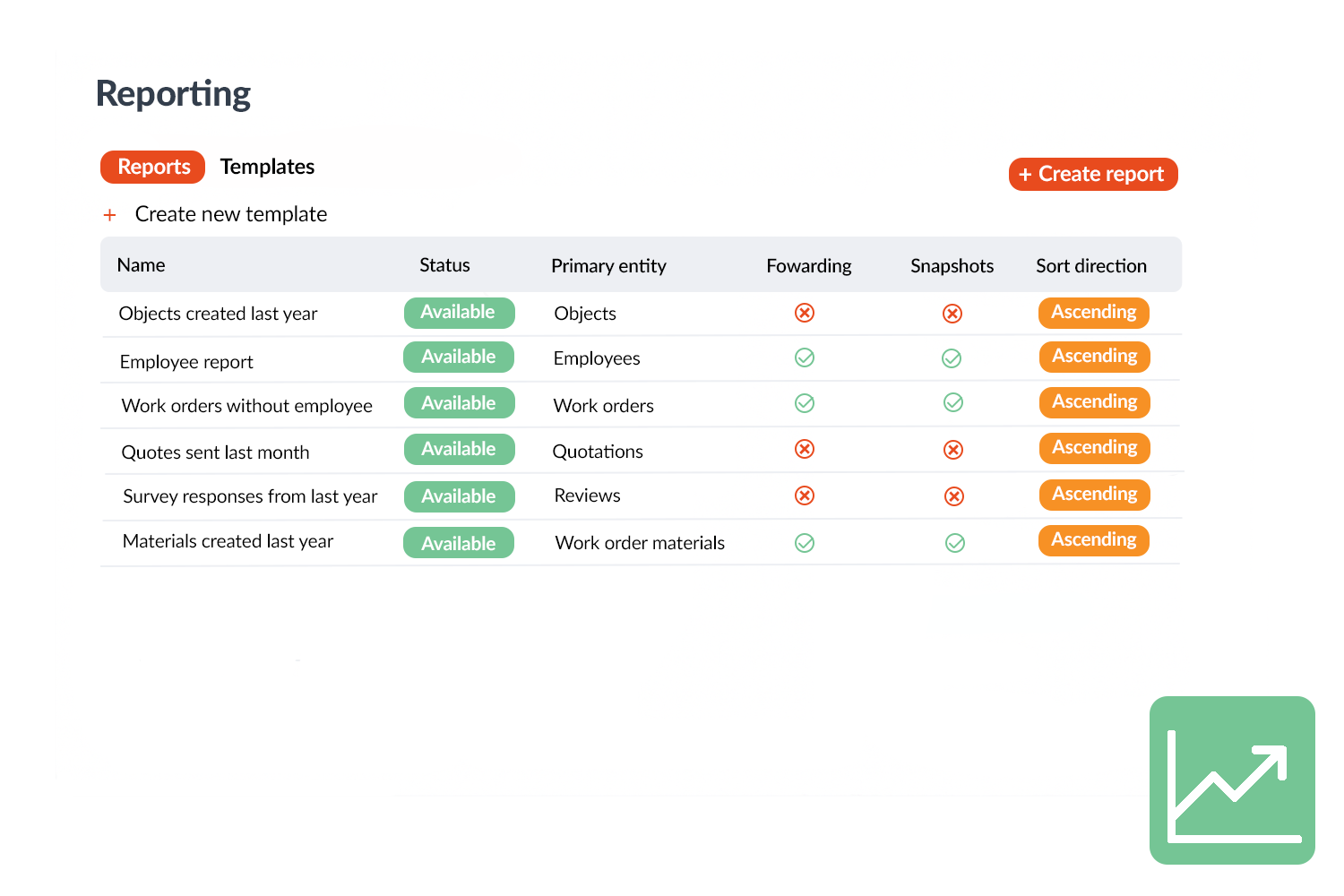1344x896 pixels.
Task: Click forwarding checkmark in Employee report row
Action: [x=805, y=358]
